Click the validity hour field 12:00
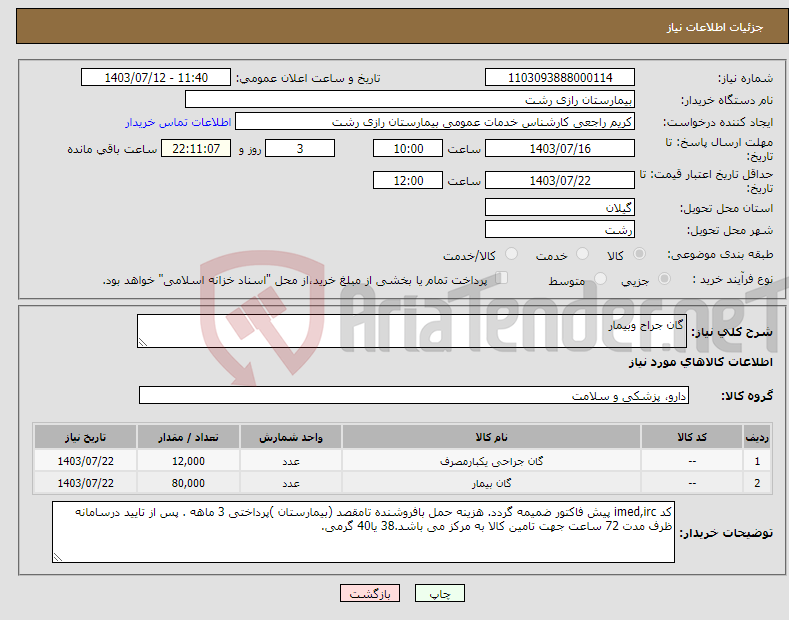 click(x=408, y=180)
